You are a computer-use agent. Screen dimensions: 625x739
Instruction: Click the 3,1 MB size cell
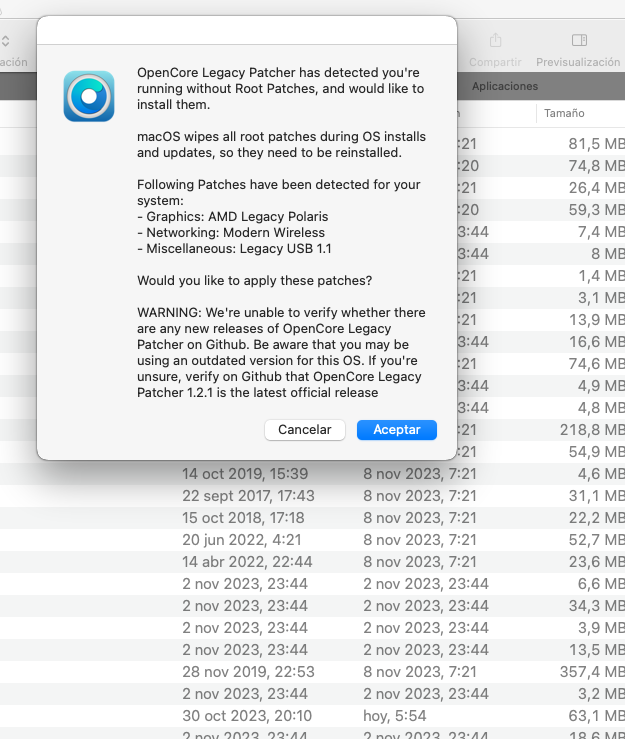601,298
